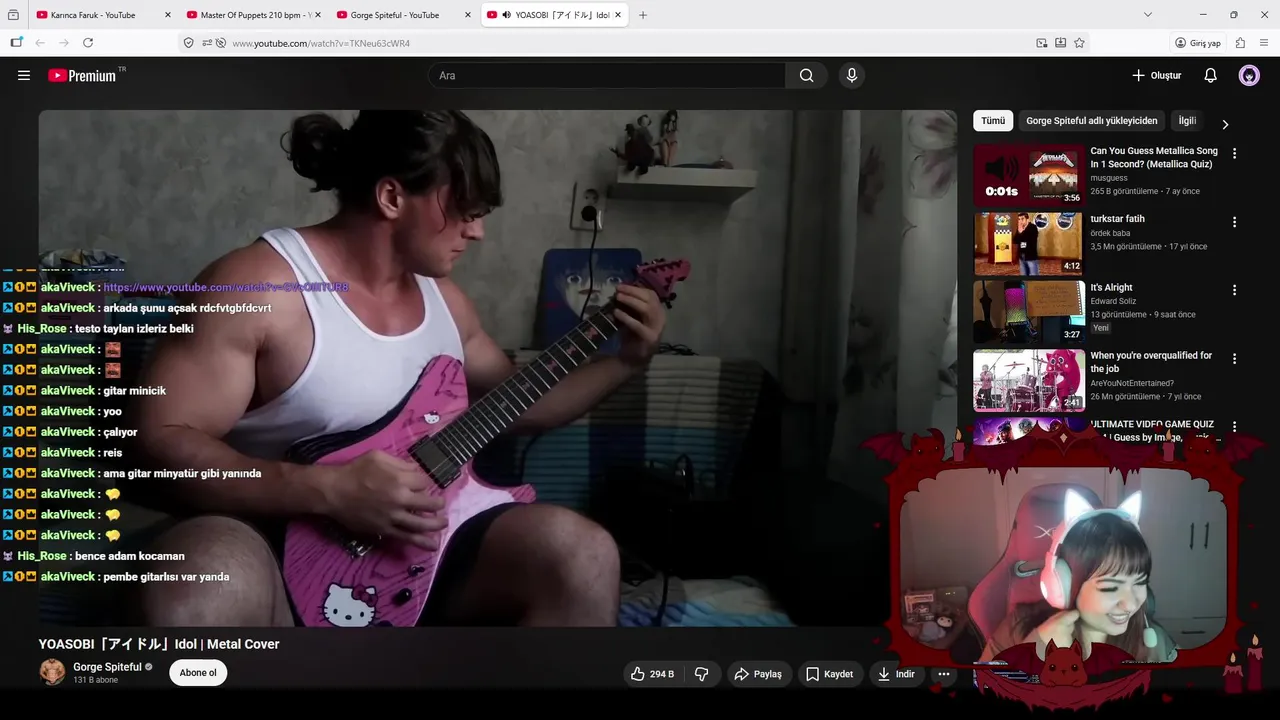Subscribe with the Abone ol button
This screenshot has width=1280, height=720.
point(198,673)
